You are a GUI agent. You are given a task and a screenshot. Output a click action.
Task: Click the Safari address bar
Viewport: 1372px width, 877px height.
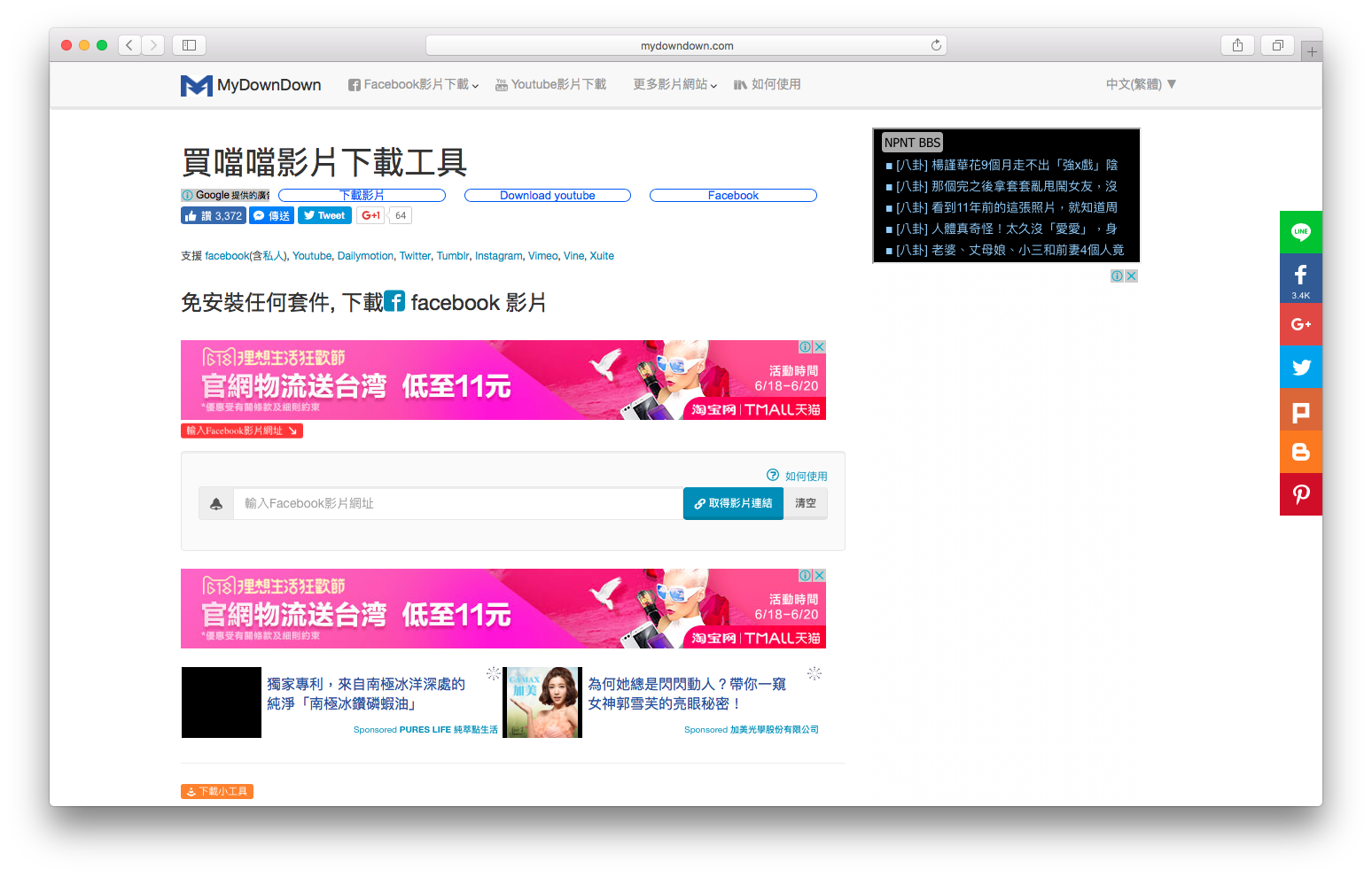click(x=687, y=45)
